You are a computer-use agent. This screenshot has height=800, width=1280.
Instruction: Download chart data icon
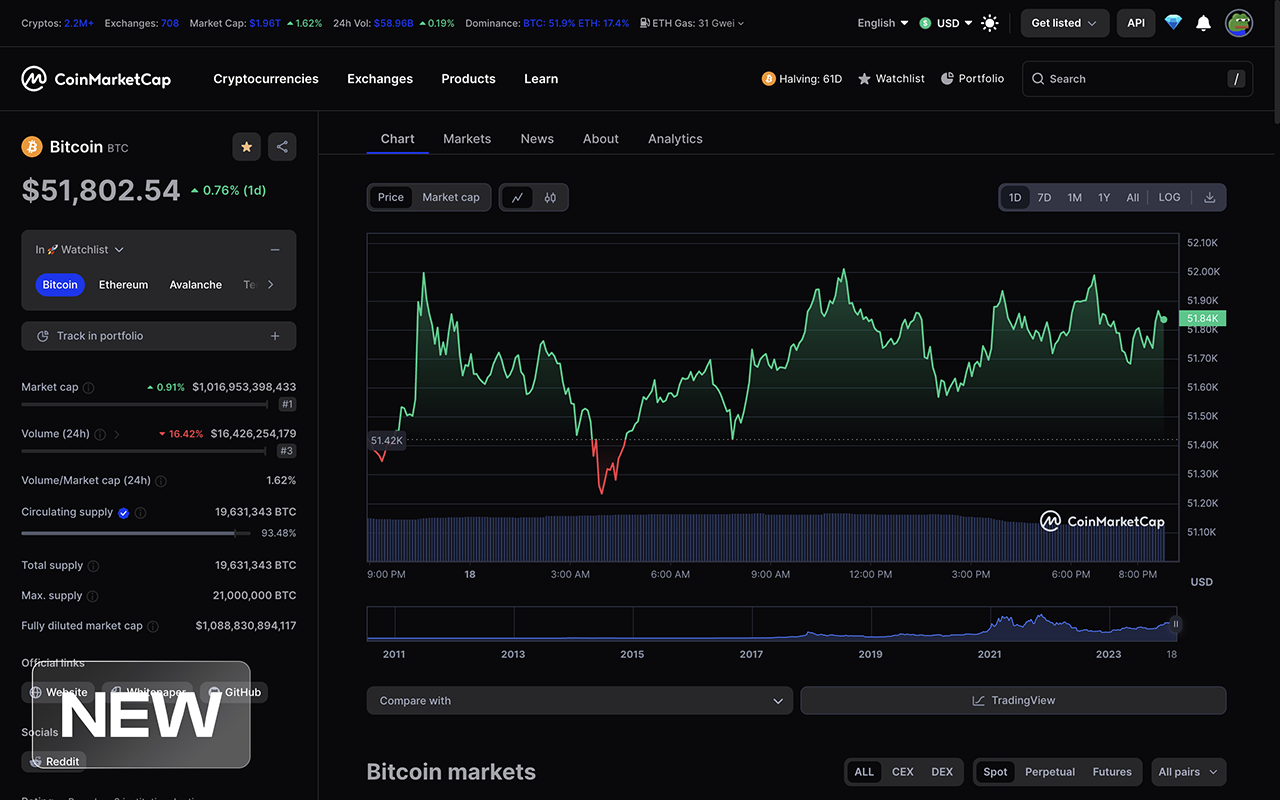pos(1209,197)
